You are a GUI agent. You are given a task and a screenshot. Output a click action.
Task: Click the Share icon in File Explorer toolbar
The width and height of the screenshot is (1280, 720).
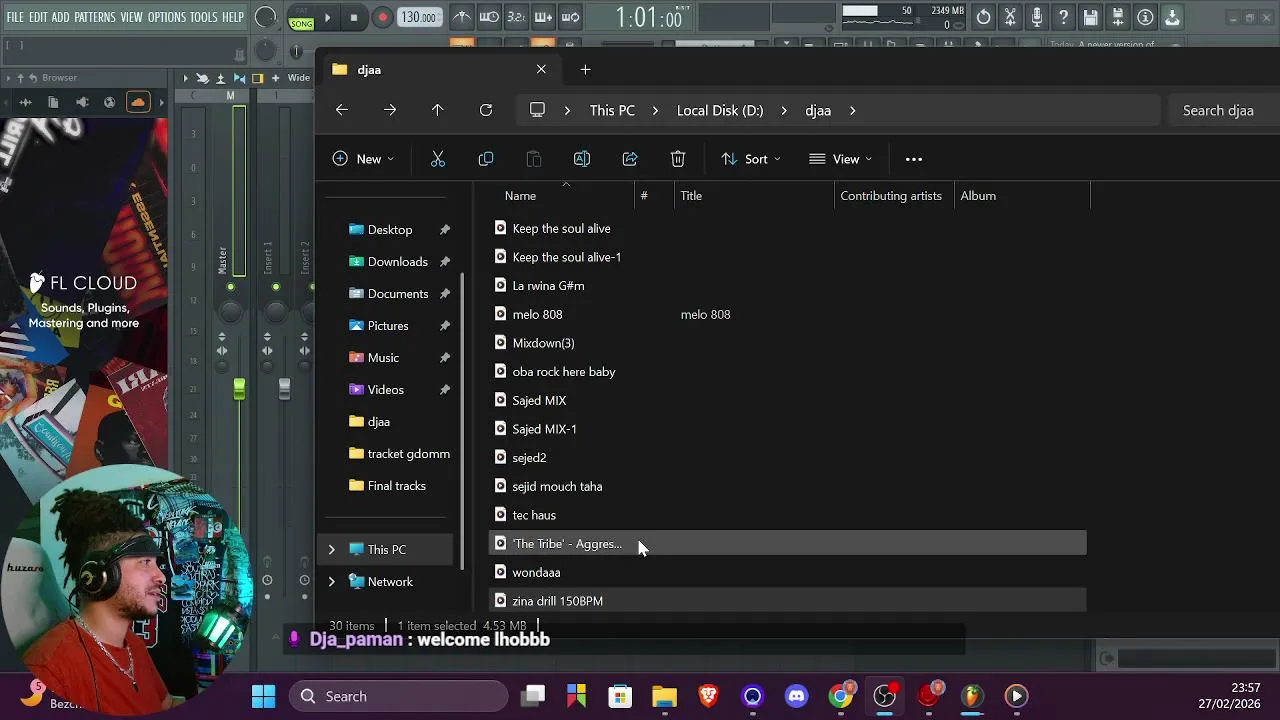point(630,159)
